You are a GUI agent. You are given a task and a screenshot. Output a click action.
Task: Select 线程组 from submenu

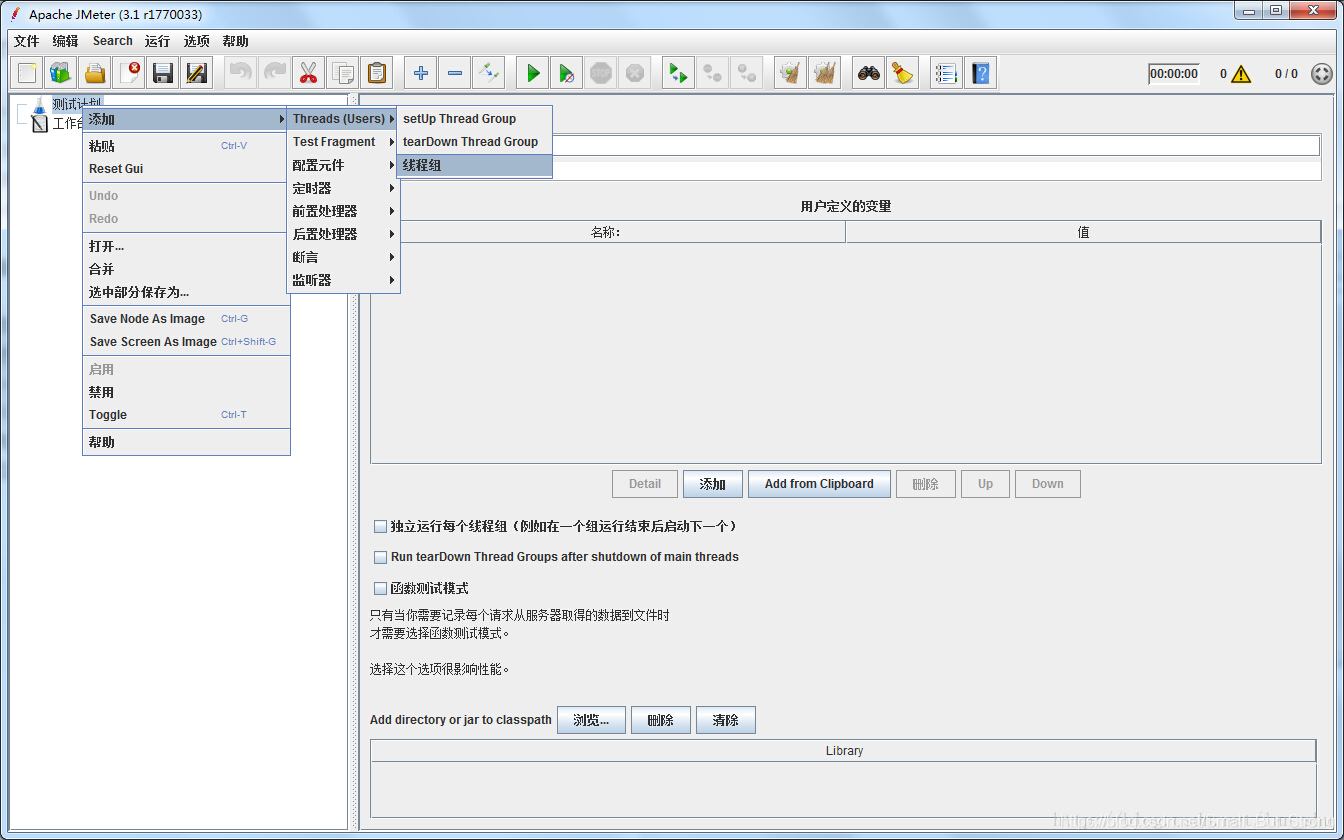[x=474, y=165]
